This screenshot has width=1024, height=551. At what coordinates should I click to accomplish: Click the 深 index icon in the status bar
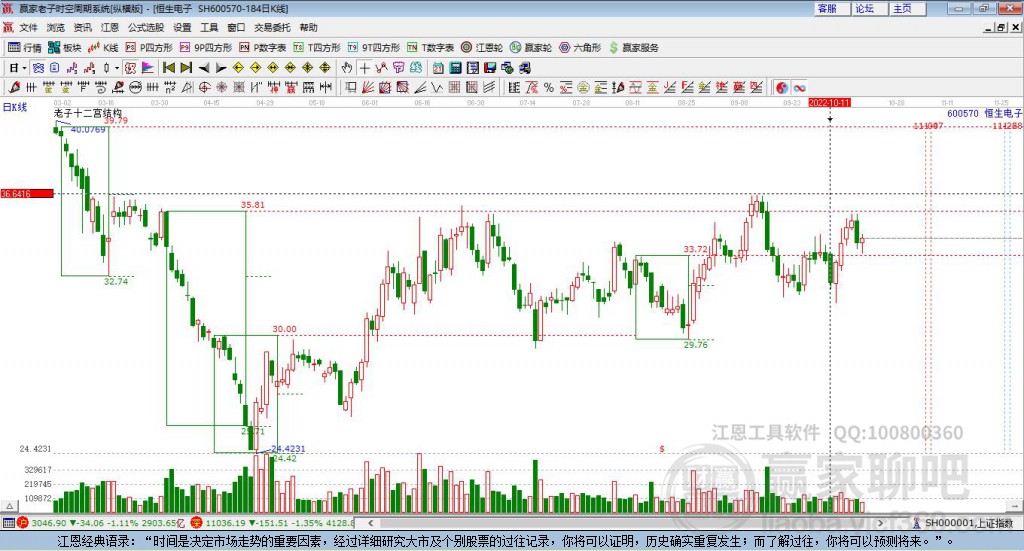pos(197,523)
